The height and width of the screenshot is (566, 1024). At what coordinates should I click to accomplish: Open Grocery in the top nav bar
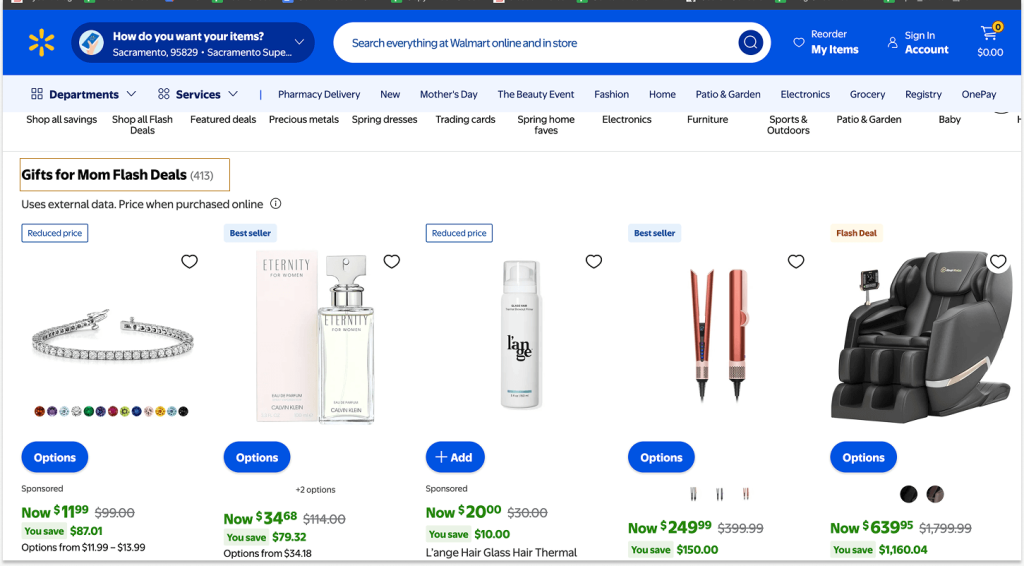click(x=867, y=94)
